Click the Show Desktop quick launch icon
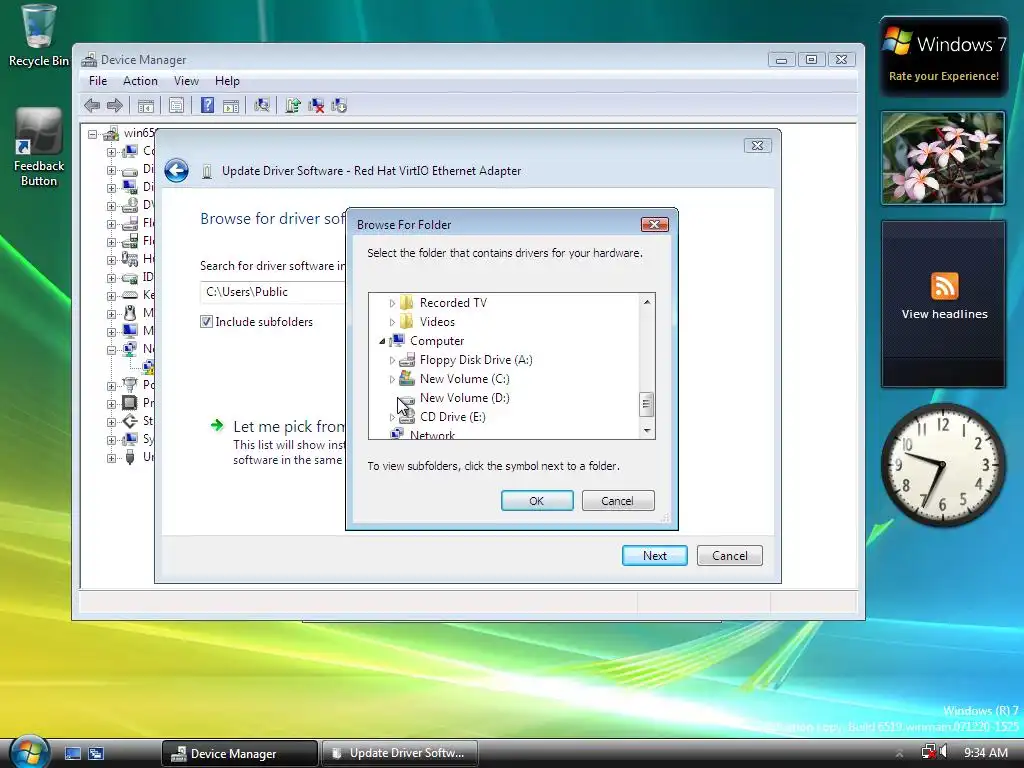Viewport: 1024px width, 768px height. coord(72,754)
